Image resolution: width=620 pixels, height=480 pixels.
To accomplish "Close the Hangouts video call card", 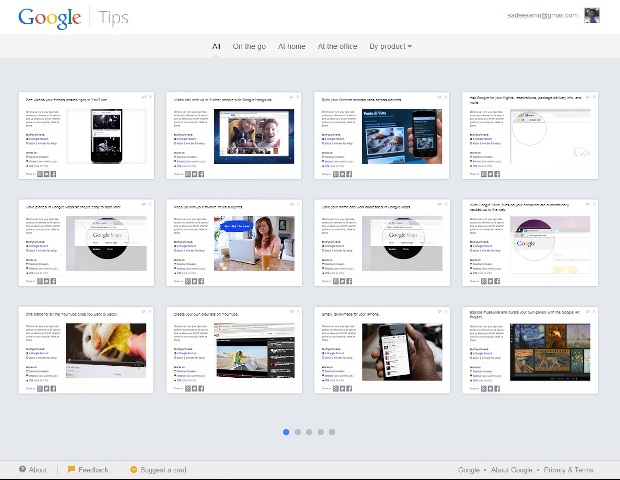I will (x=298, y=97).
